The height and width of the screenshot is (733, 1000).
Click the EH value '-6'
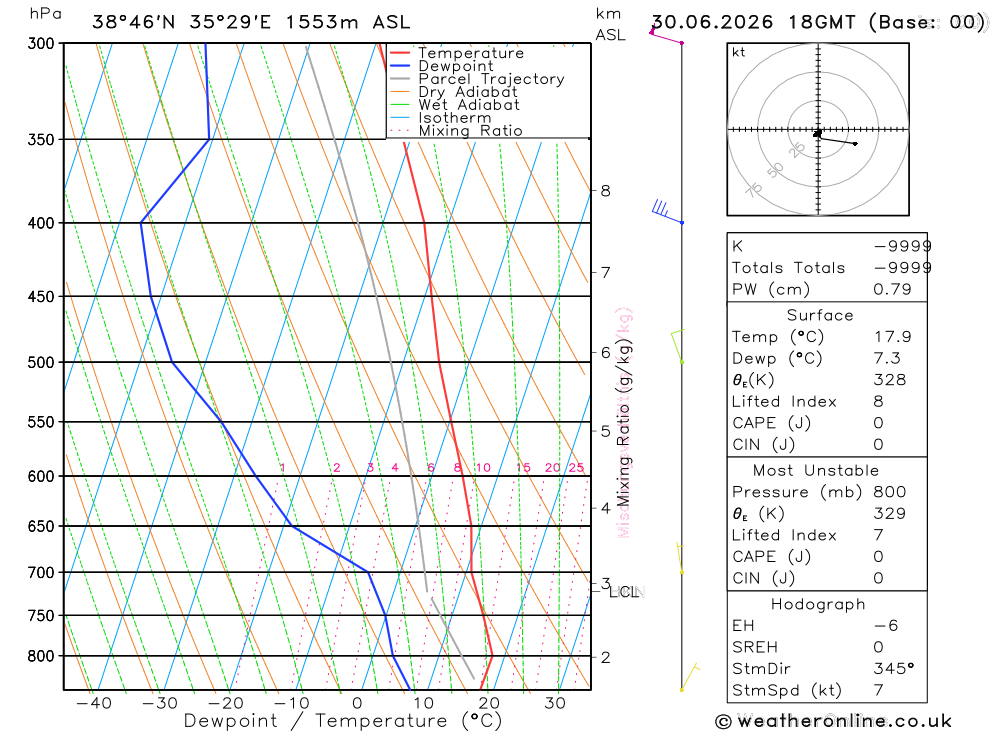coord(886,626)
